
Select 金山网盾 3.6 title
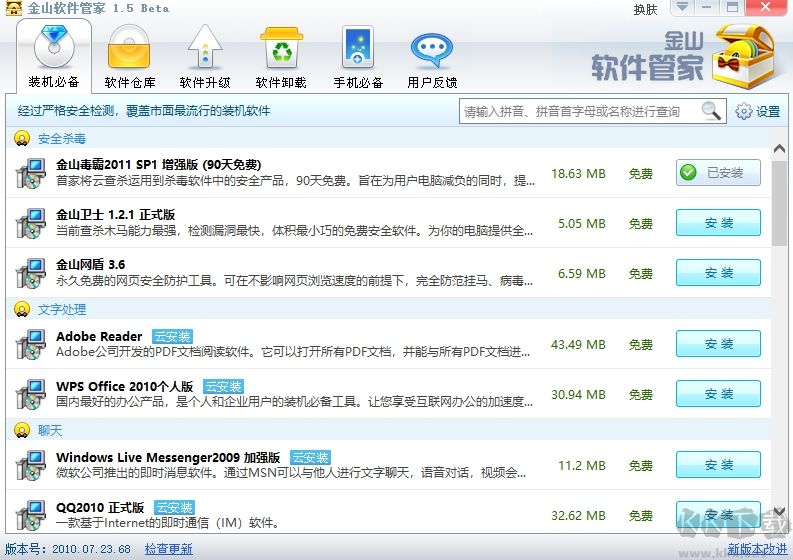(91, 265)
